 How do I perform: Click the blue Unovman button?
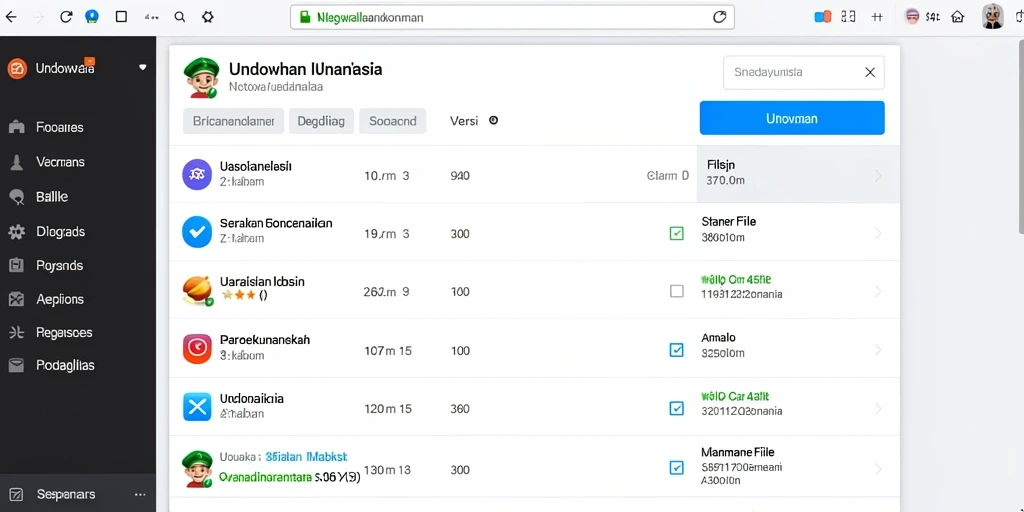(792, 118)
